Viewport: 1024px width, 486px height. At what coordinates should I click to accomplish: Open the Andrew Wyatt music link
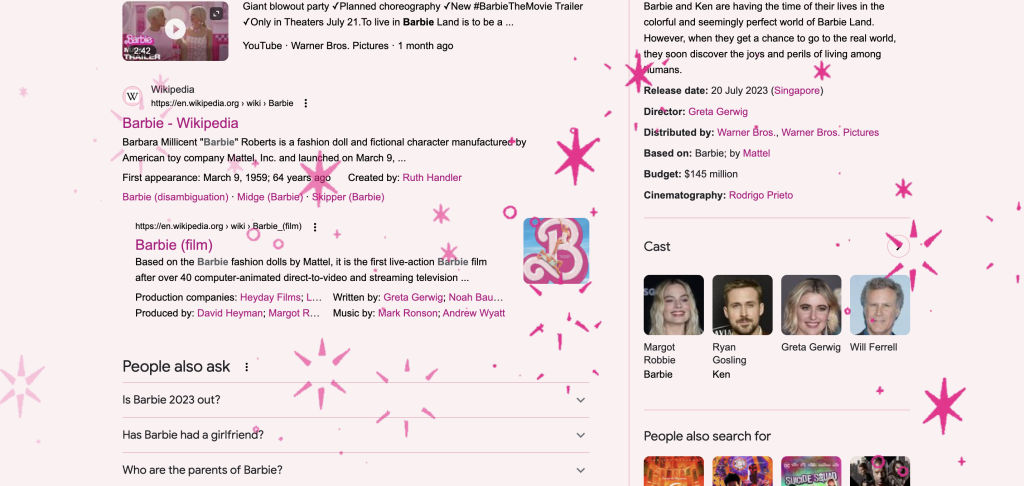click(473, 313)
